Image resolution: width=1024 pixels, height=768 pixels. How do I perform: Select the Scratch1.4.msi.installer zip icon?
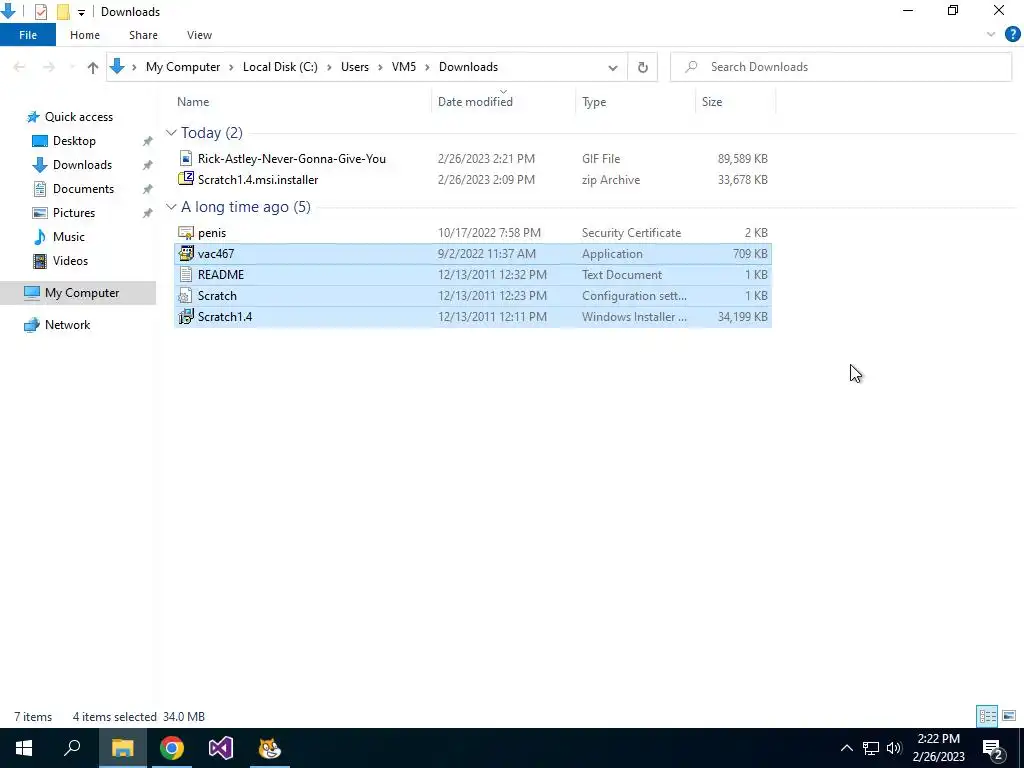click(186, 180)
